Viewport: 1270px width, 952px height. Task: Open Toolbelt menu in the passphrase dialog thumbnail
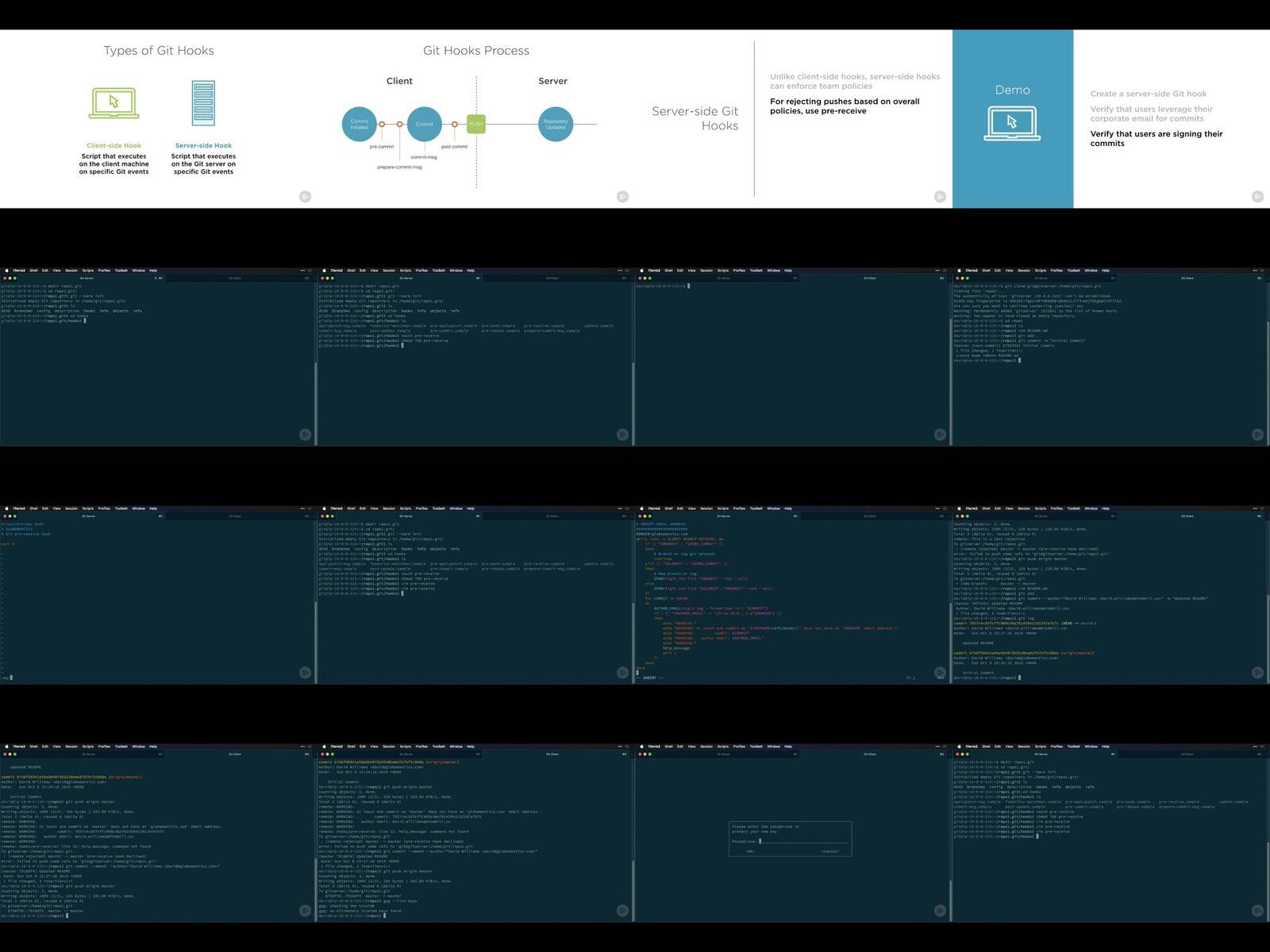click(756, 747)
